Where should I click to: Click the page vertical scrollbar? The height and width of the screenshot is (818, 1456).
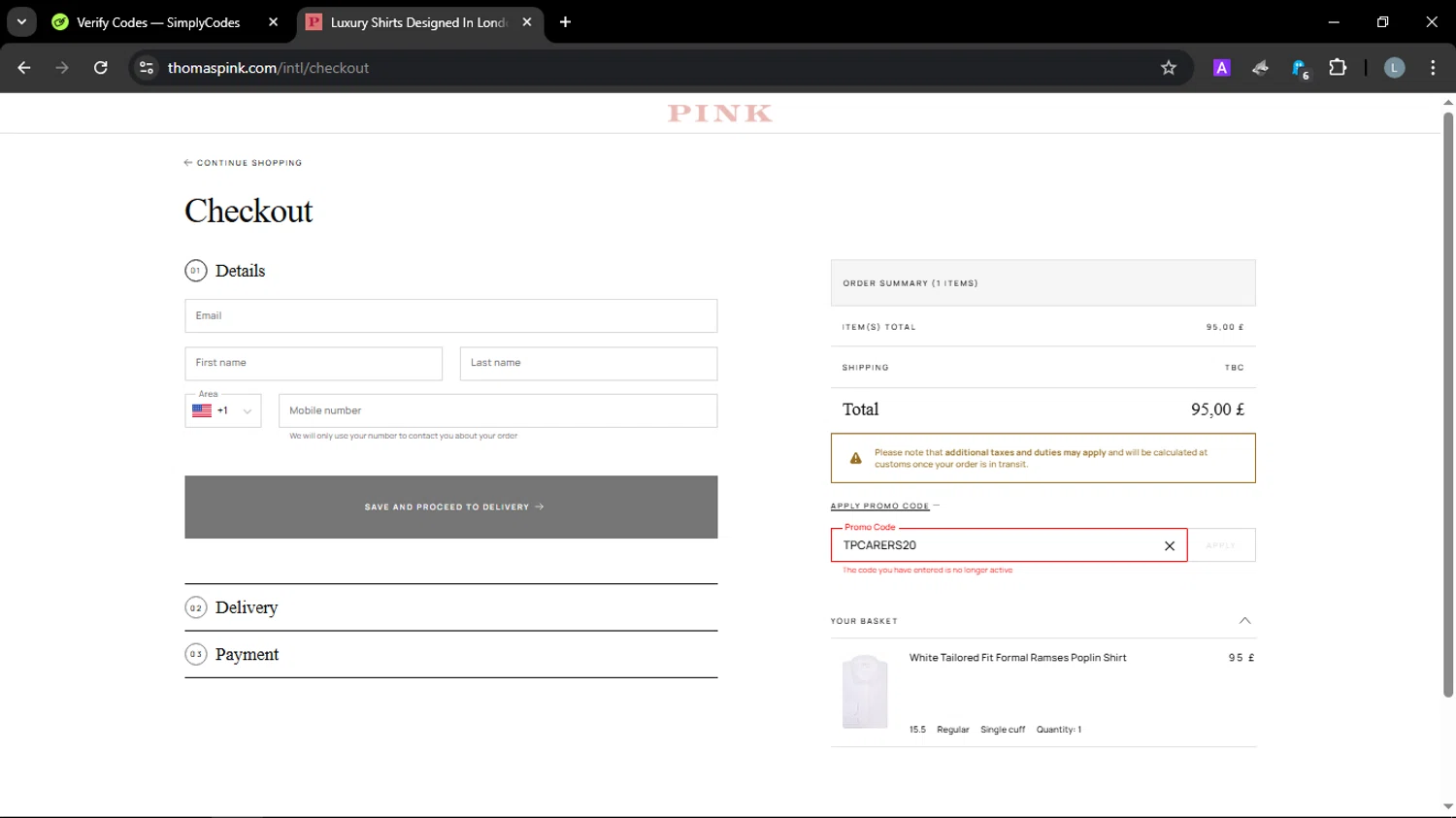pos(1448,404)
